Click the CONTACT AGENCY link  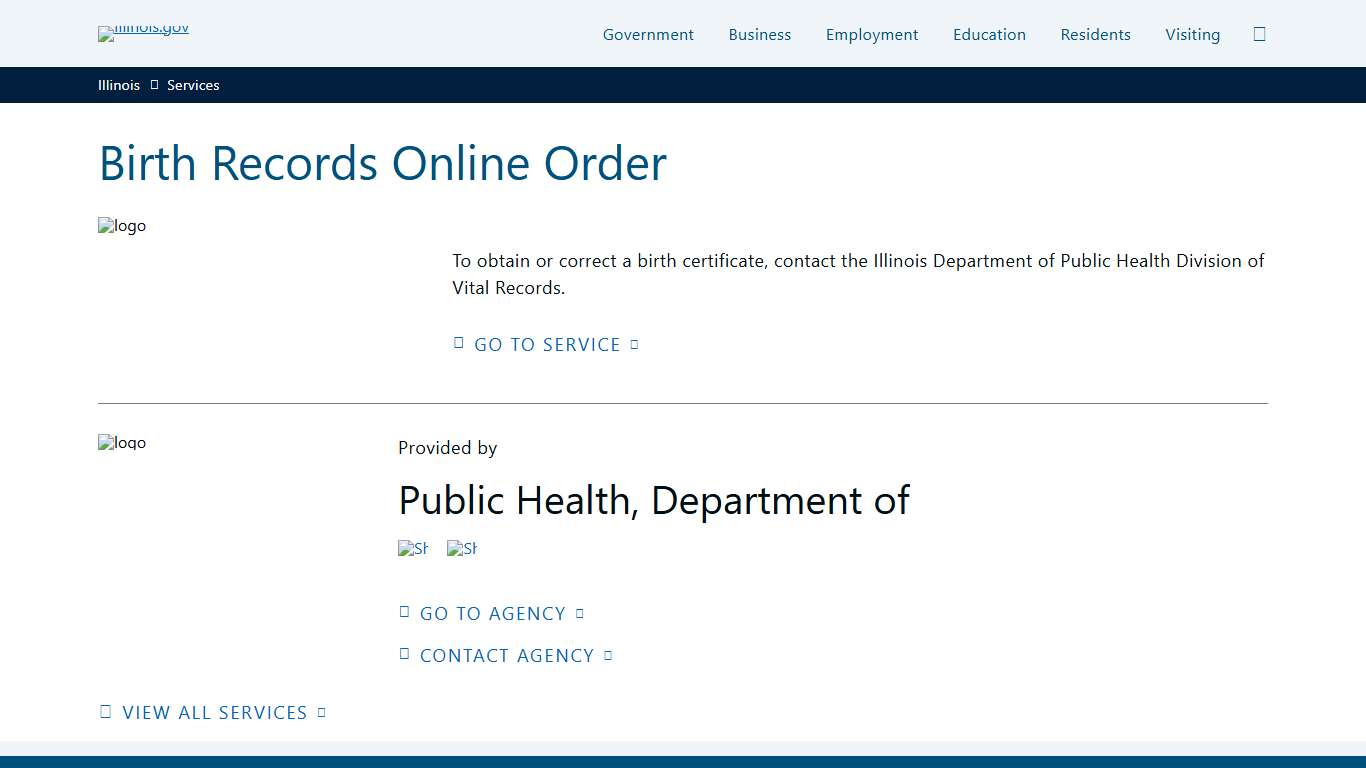[x=507, y=655]
